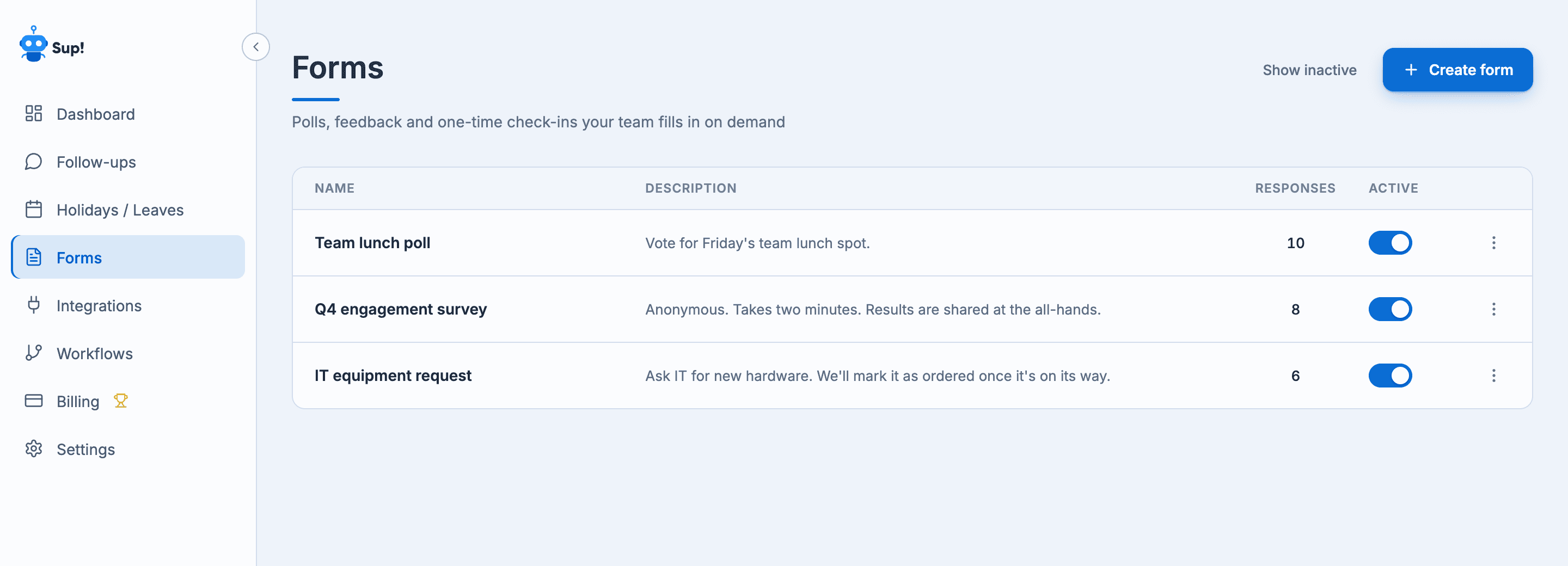
Task: Click the Sup! robot logo
Action: coord(34,45)
